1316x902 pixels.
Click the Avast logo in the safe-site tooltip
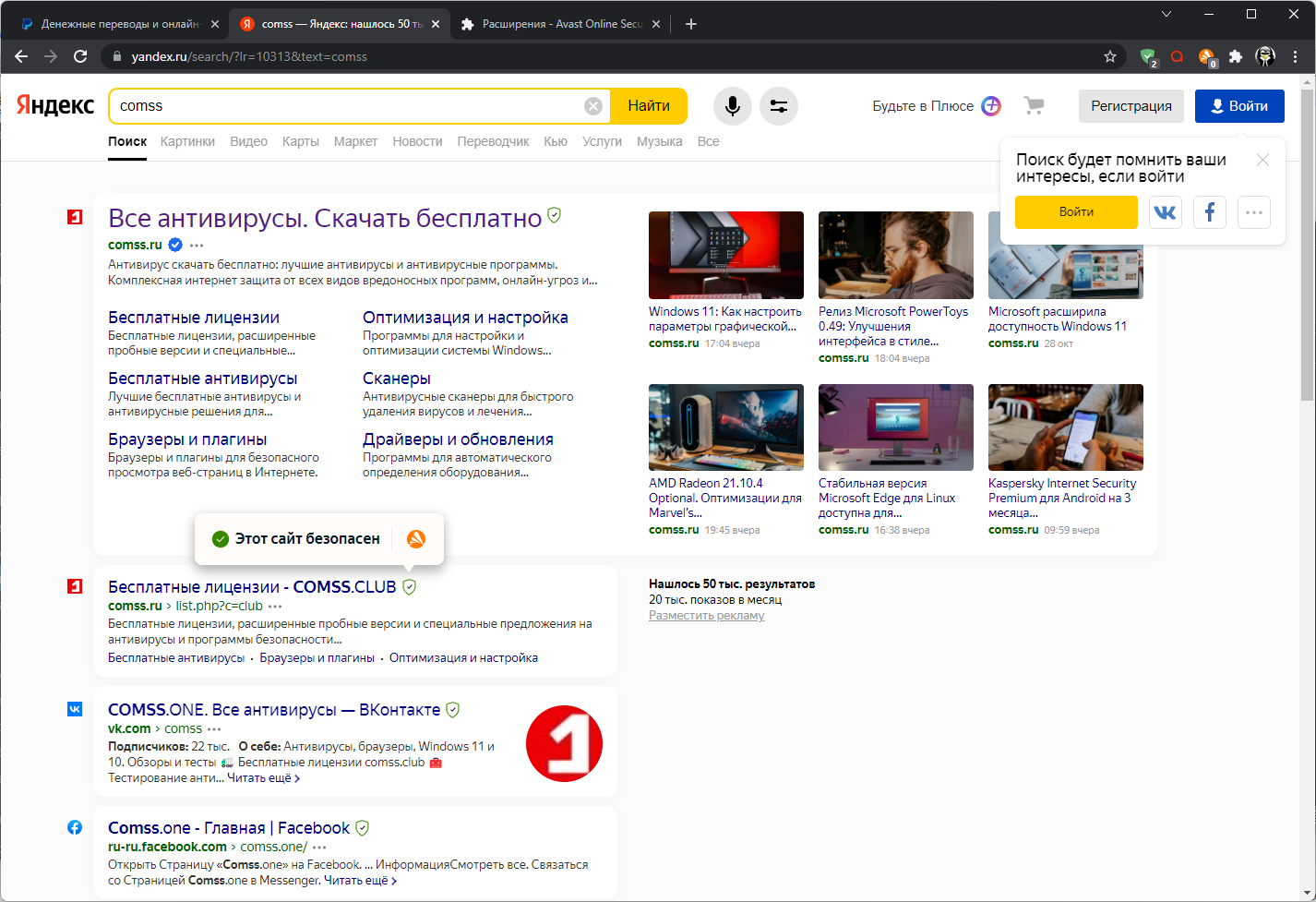click(416, 539)
